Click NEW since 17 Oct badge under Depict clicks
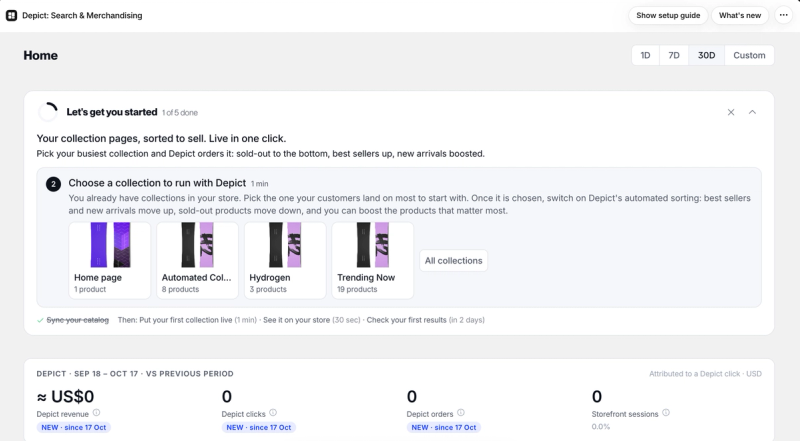The height and width of the screenshot is (441, 800). pos(259,427)
